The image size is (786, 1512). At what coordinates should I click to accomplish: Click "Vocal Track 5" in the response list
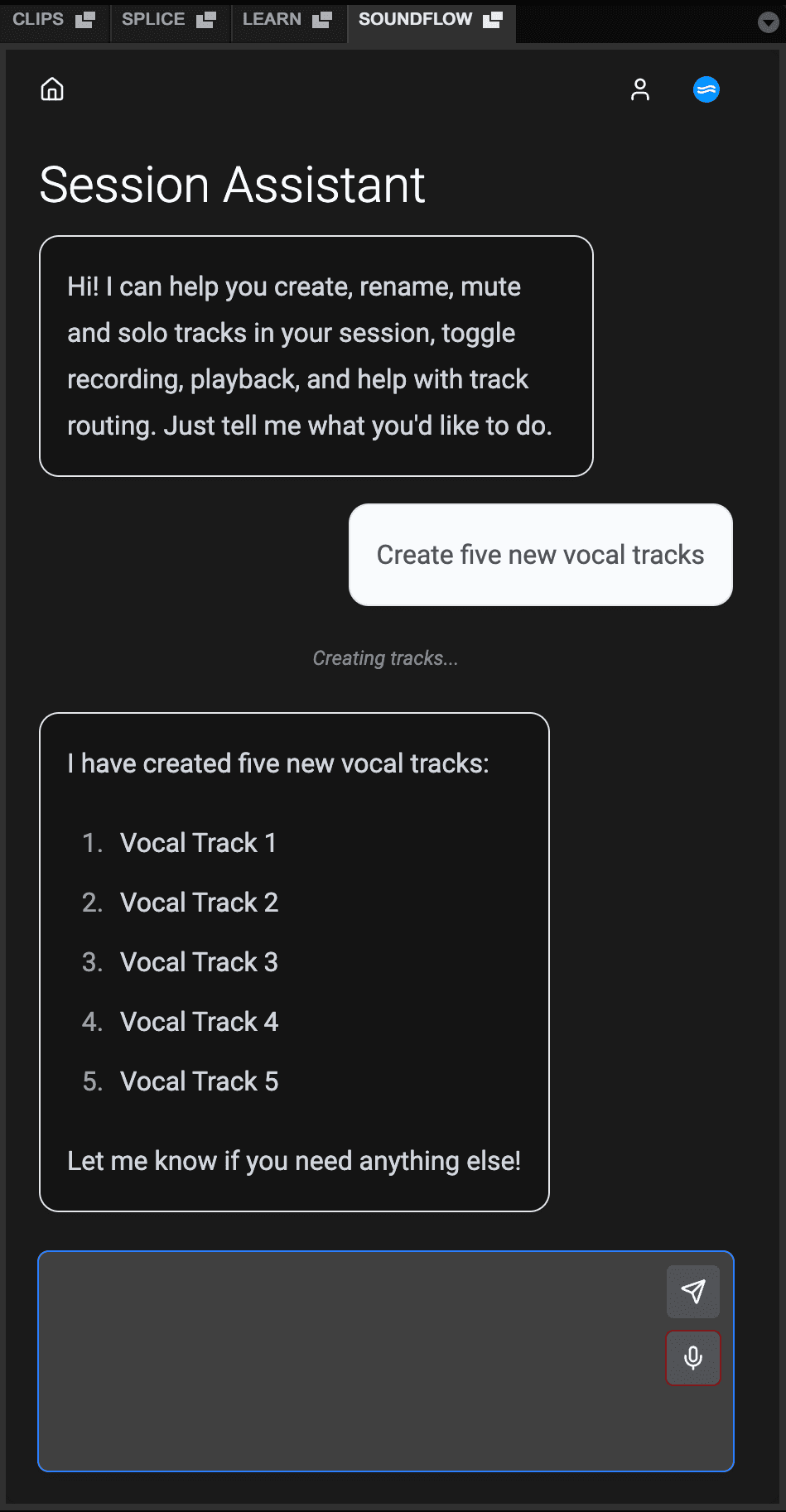199,1081
